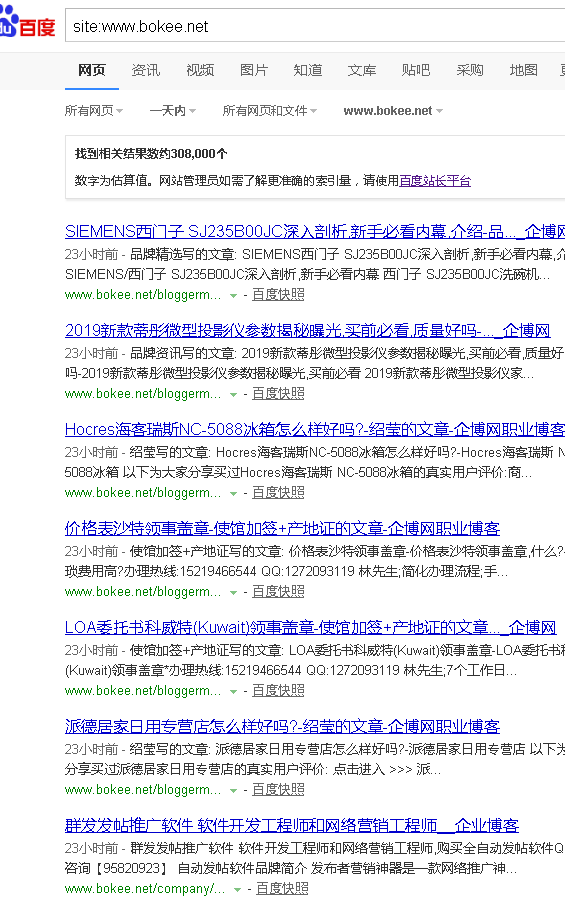Expand the 所有网页 filter dropdown

coord(94,110)
